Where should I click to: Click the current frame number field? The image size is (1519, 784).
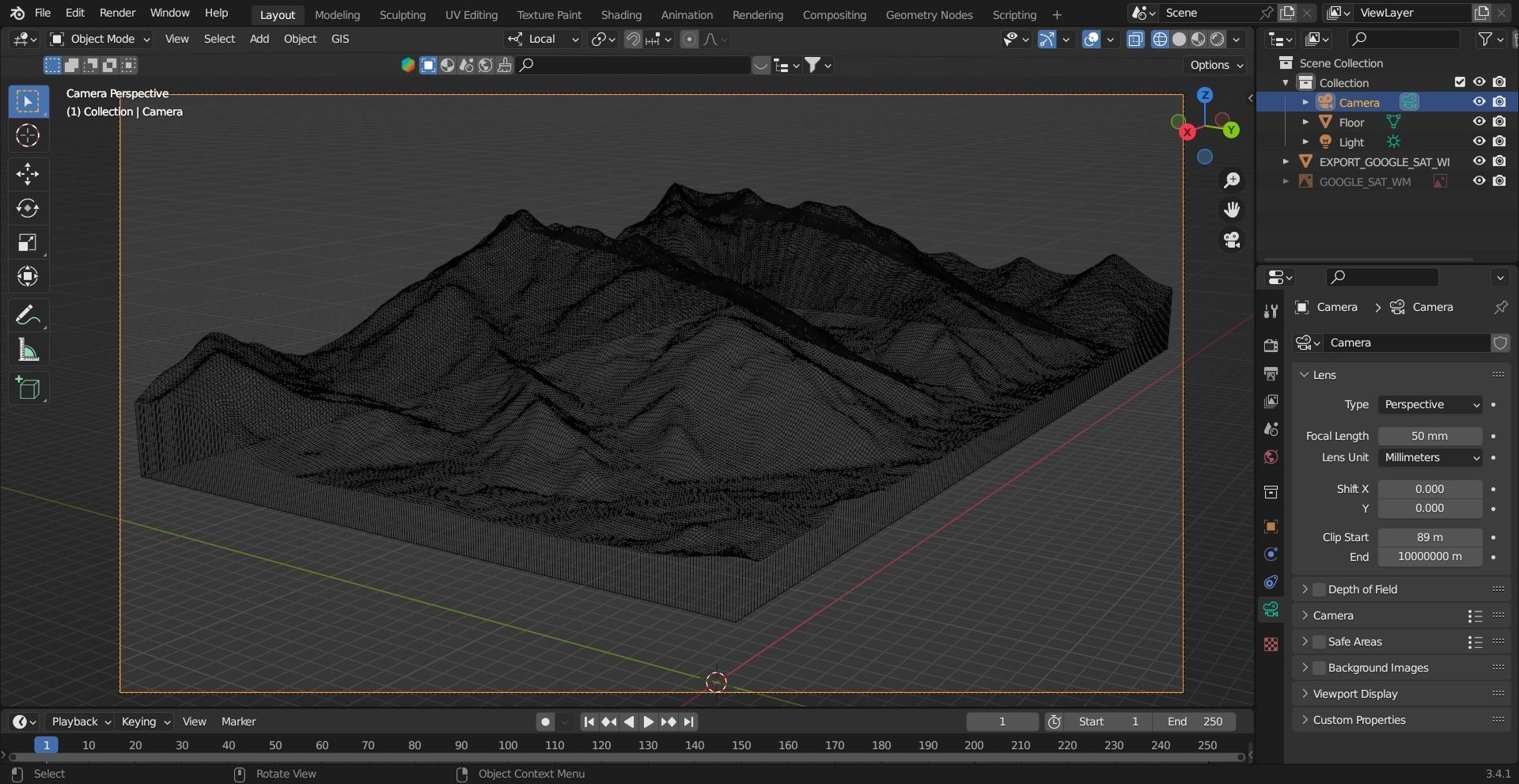click(x=1002, y=722)
